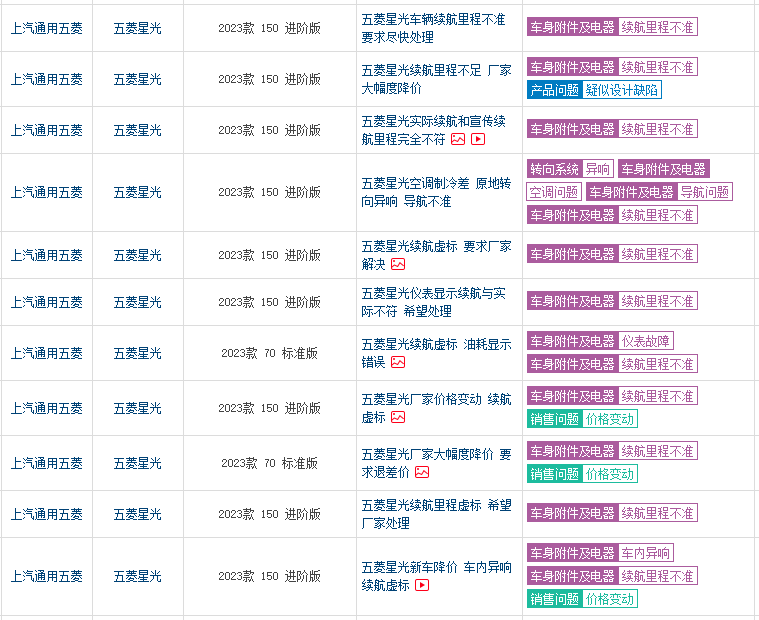Click series 五菱星光 in 厂家大幅度降价 续航里程不足 row
The image size is (759, 620).
(x=137, y=79)
